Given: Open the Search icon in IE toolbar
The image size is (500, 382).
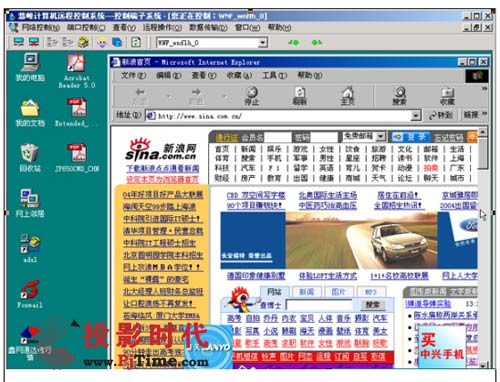Looking at the screenshot, I should tap(399, 96).
